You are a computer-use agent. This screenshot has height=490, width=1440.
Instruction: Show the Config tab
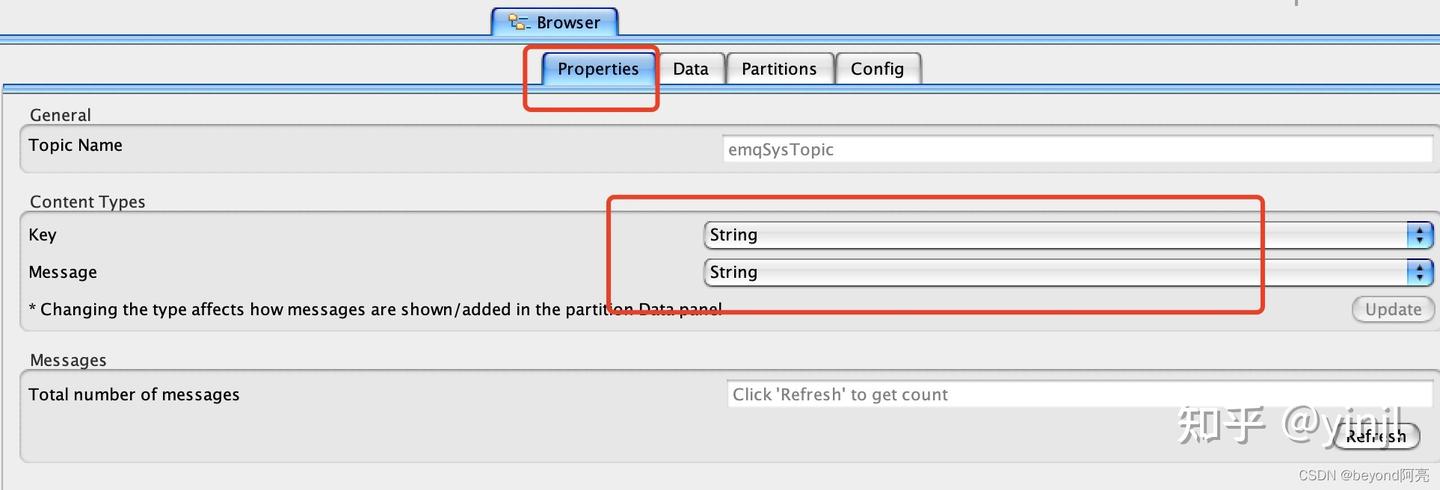(877, 69)
